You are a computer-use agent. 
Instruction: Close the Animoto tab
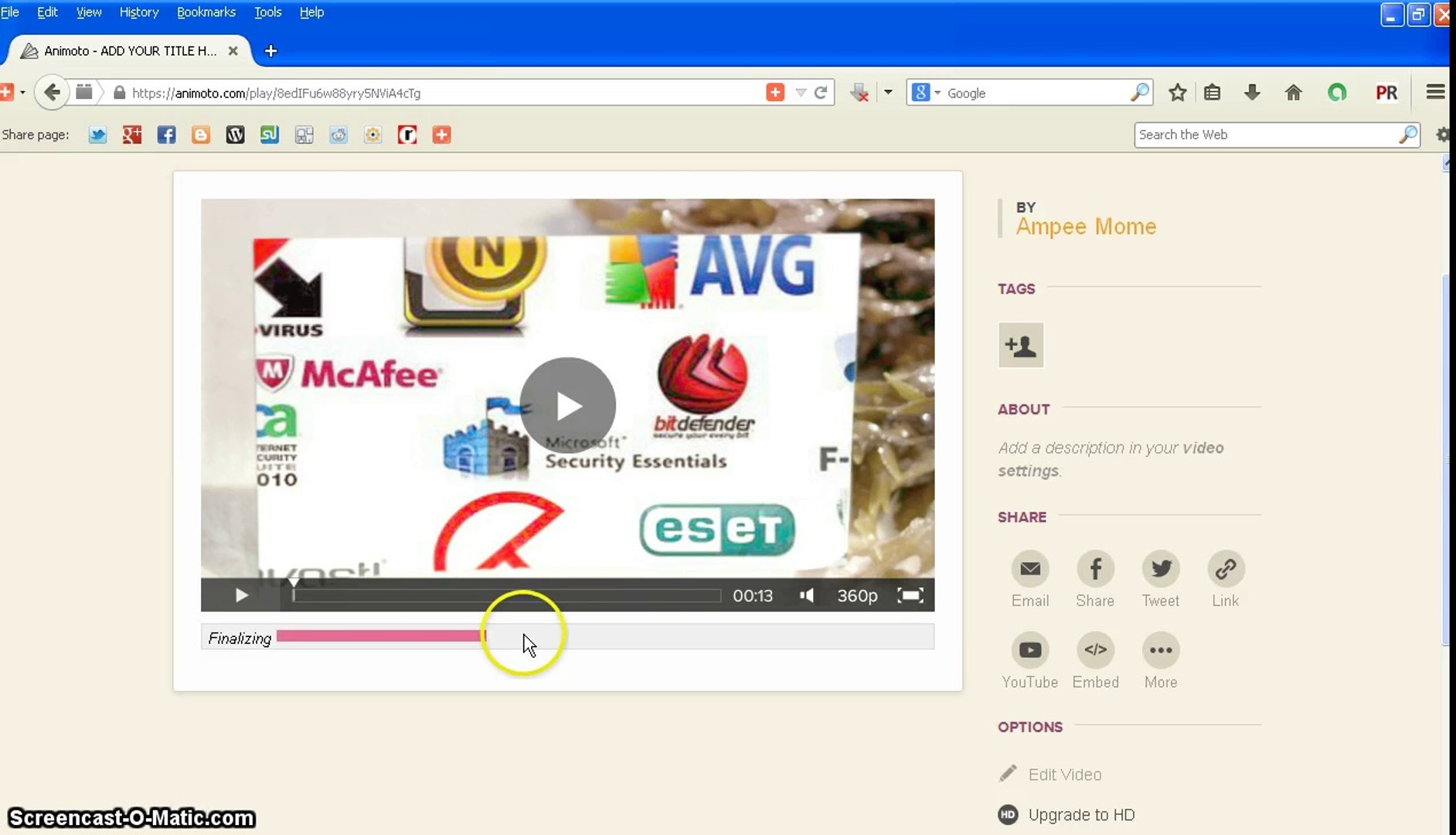(233, 51)
